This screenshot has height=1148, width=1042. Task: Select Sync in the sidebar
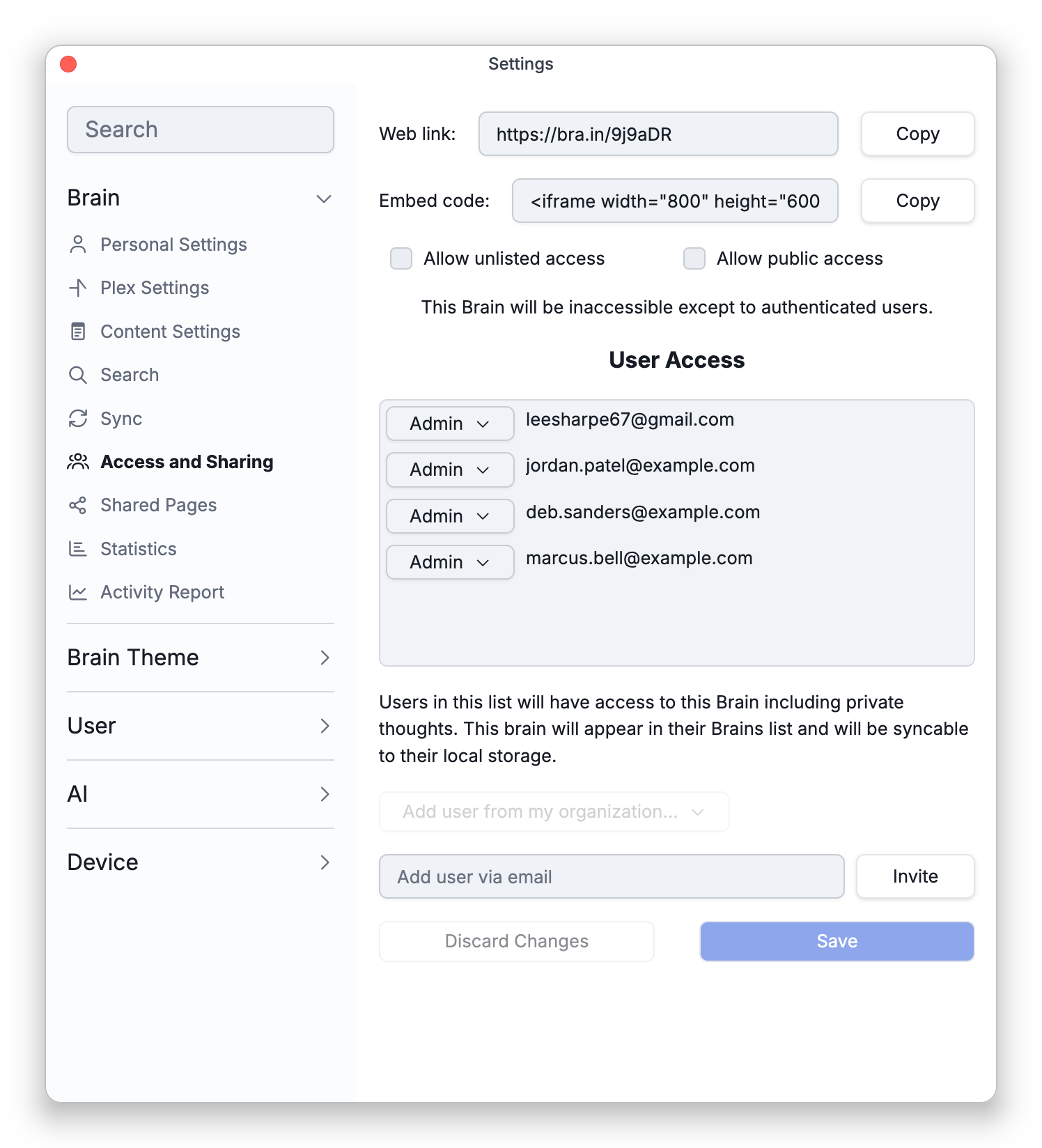121,419
